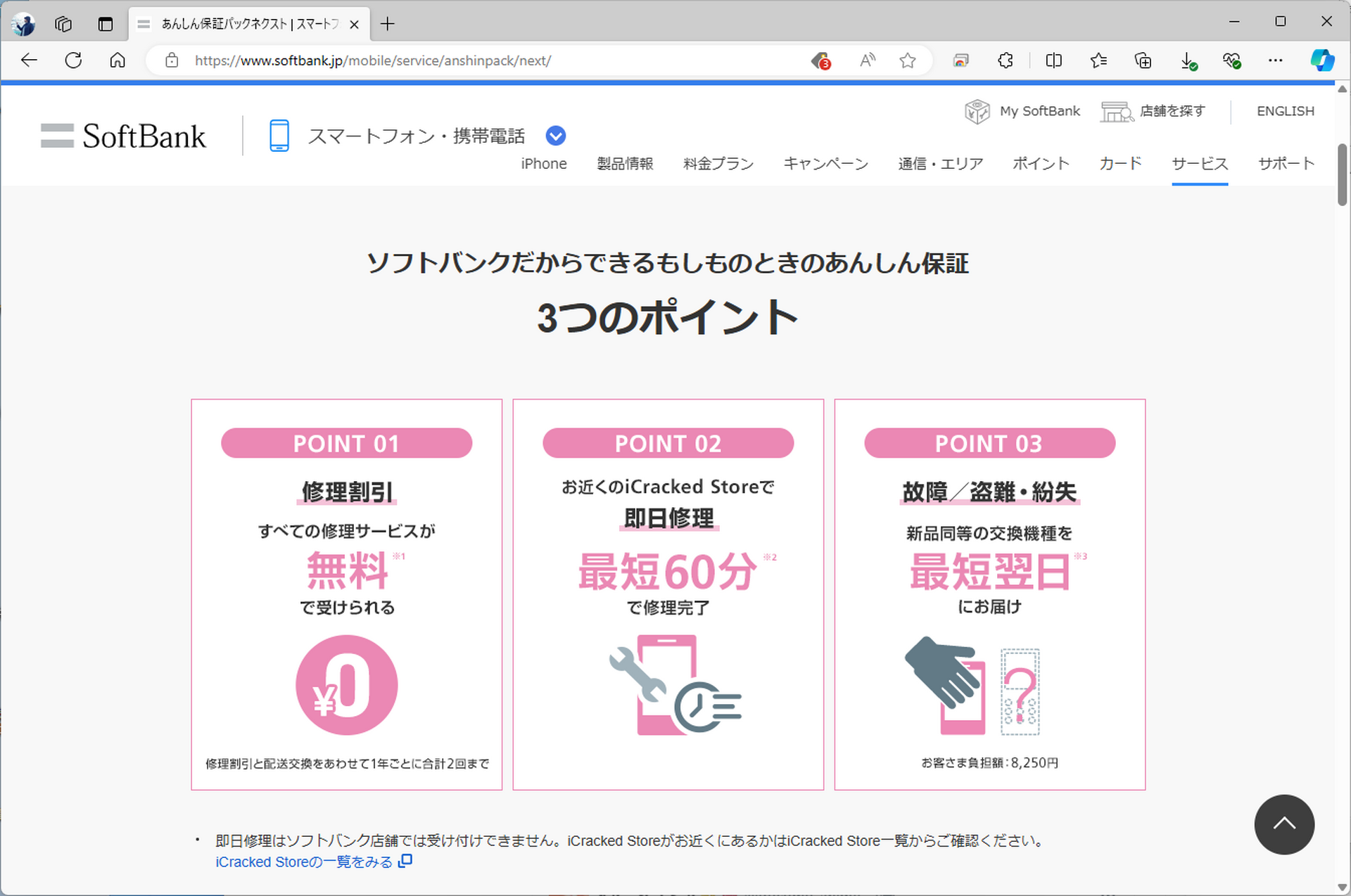This screenshot has height=896, width=1351.
Task: Open キャンペーン menu
Action: tap(826, 163)
